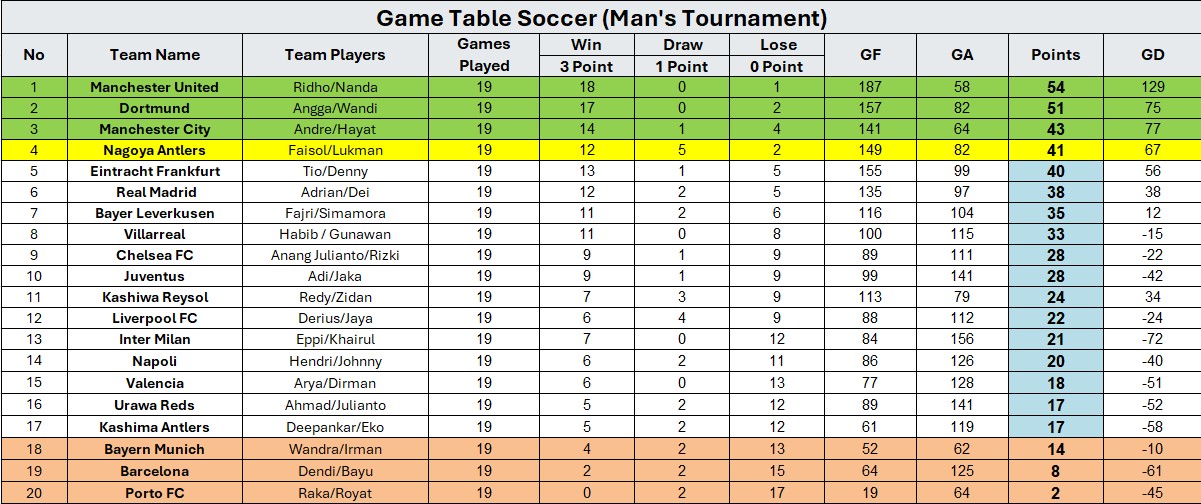Image resolution: width=1201 pixels, height=504 pixels.
Task: Click the Real Madrid team cell
Action: (x=155, y=192)
